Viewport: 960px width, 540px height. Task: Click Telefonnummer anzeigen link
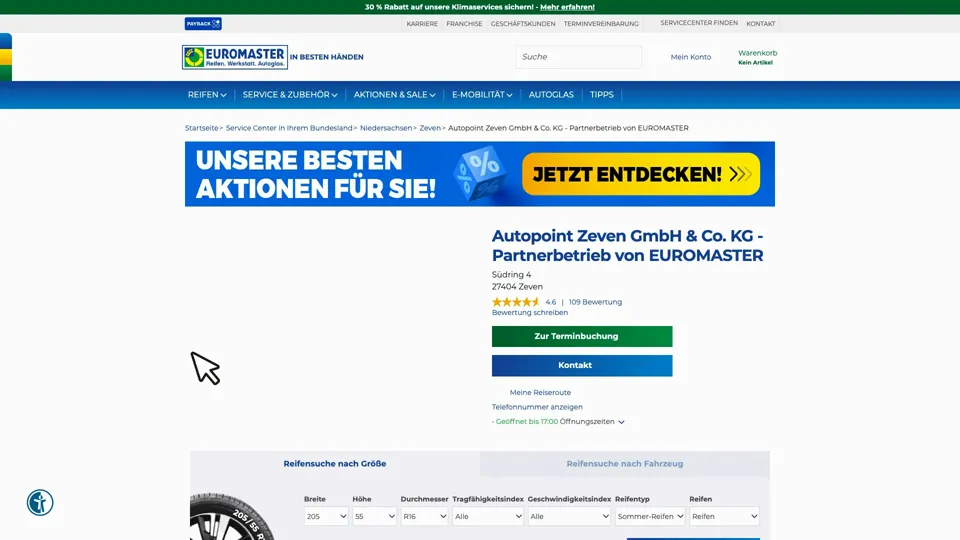tap(537, 407)
